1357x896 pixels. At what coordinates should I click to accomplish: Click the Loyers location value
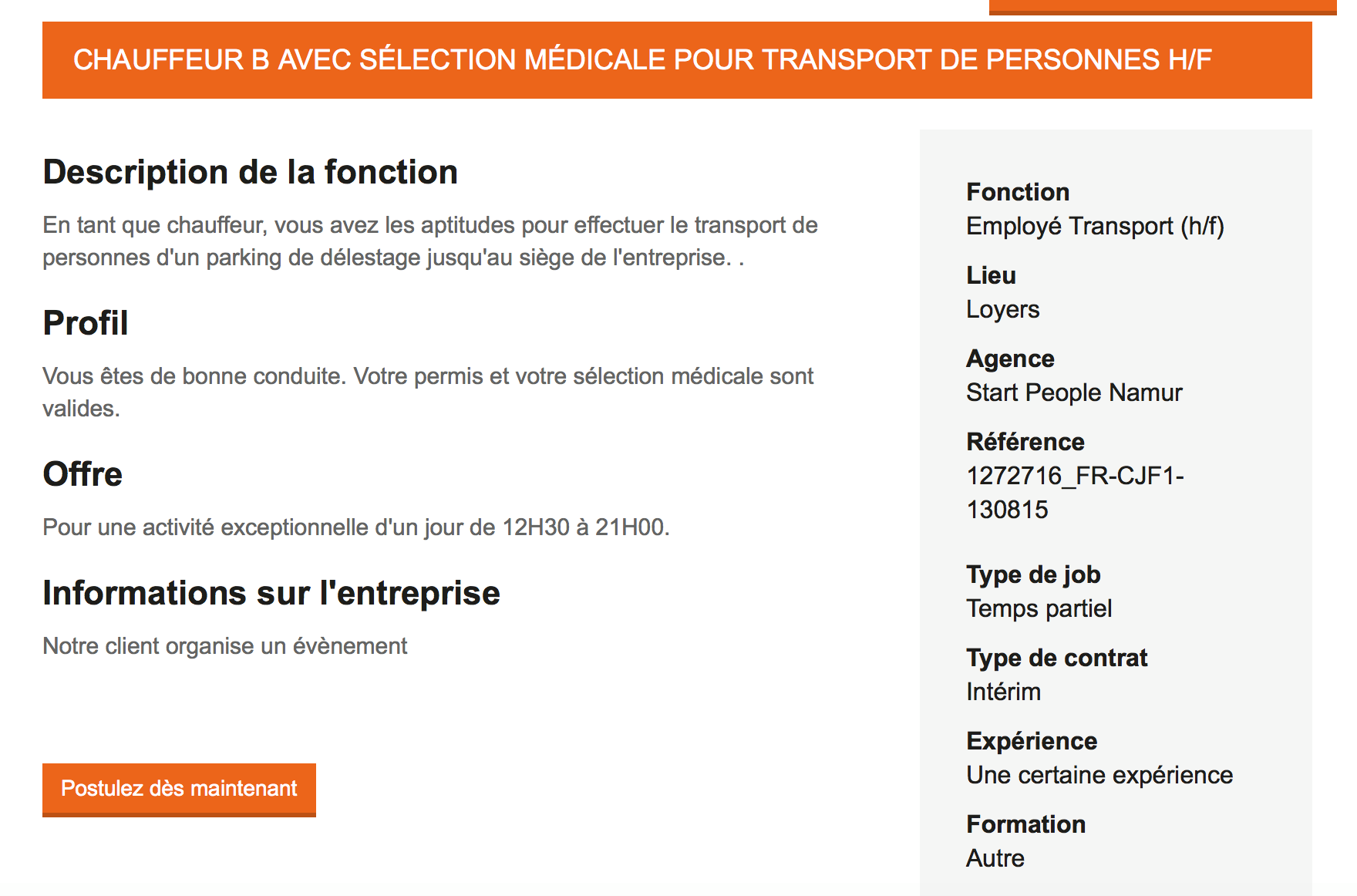tap(1002, 309)
